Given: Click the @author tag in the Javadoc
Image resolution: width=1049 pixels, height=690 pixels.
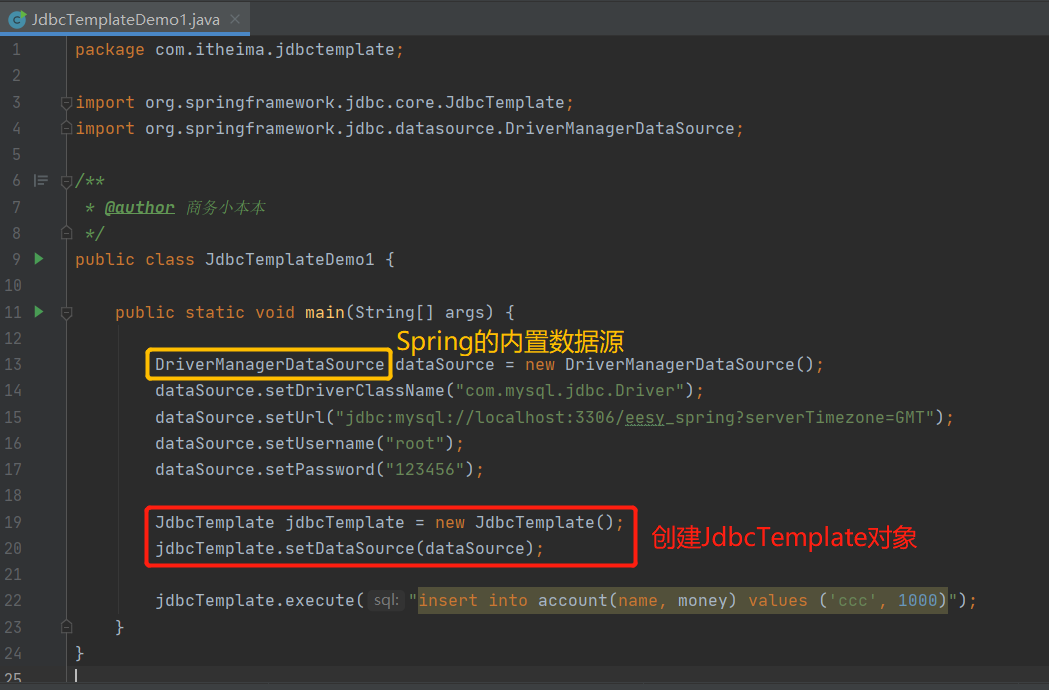Looking at the screenshot, I should pos(140,207).
